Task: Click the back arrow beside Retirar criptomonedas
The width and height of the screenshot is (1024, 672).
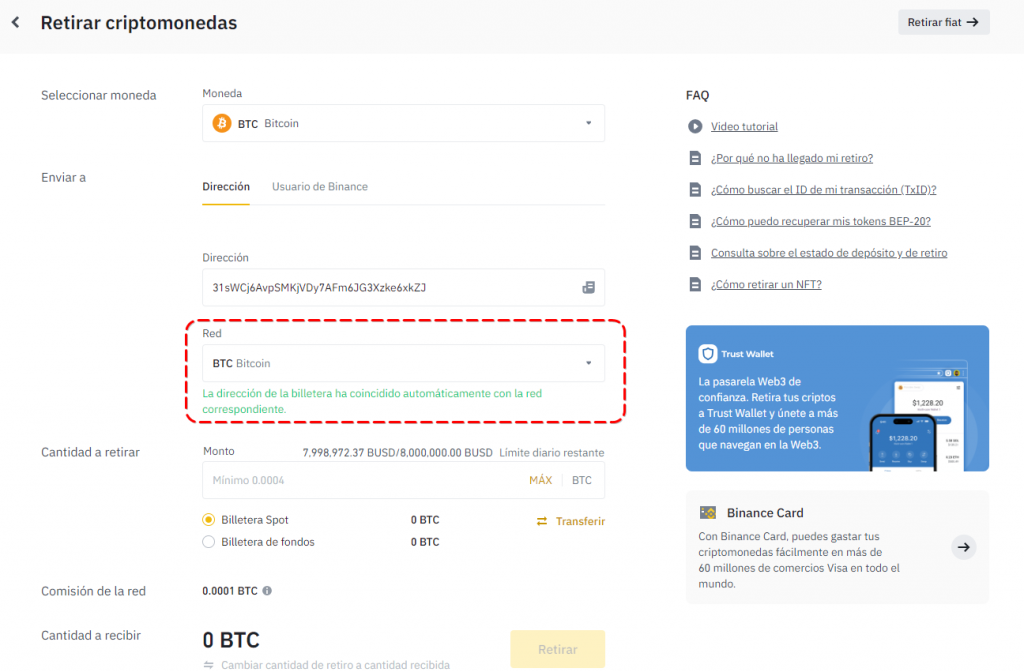Action: (x=16, y=22)
